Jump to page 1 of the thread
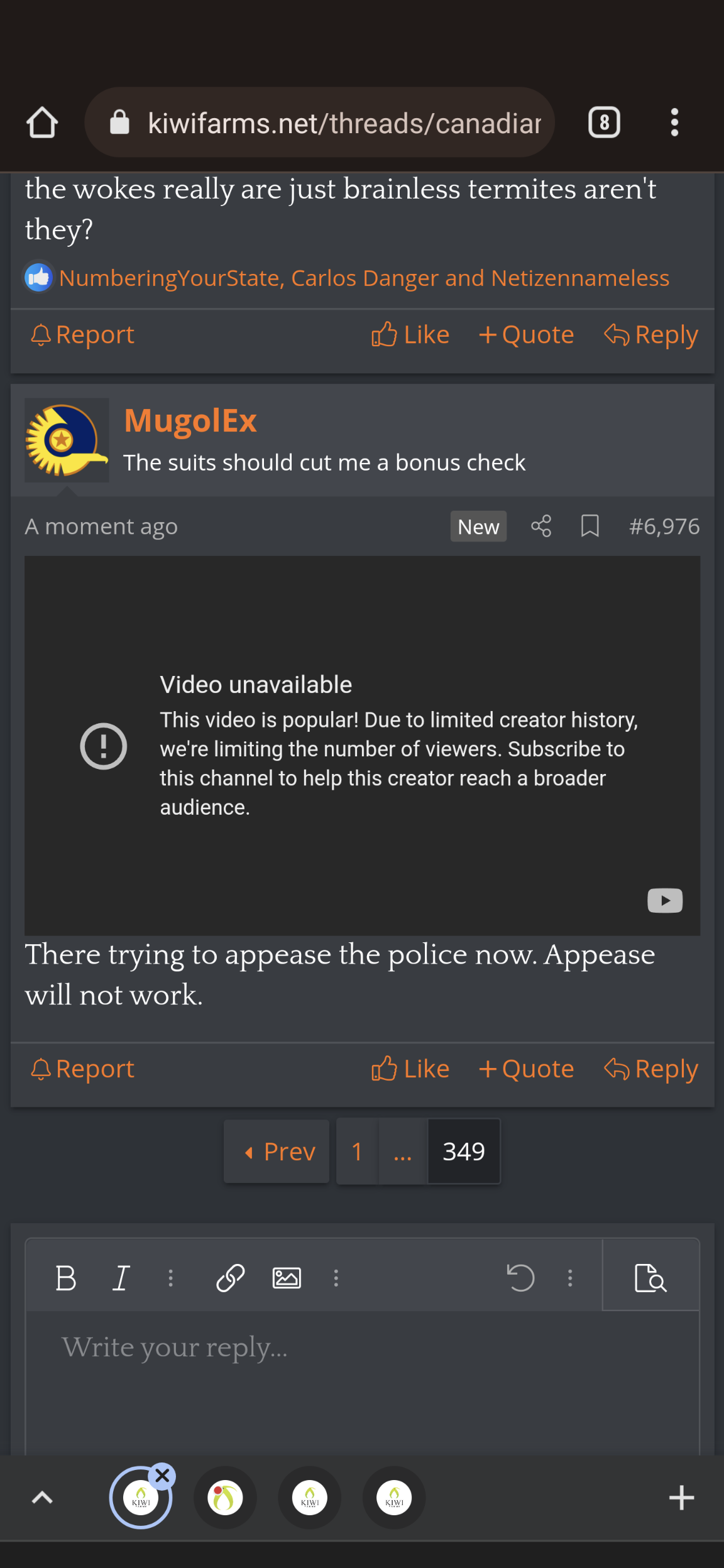Image resolution: width=724 pixels, height=1568 pixels. point(357,1151)
